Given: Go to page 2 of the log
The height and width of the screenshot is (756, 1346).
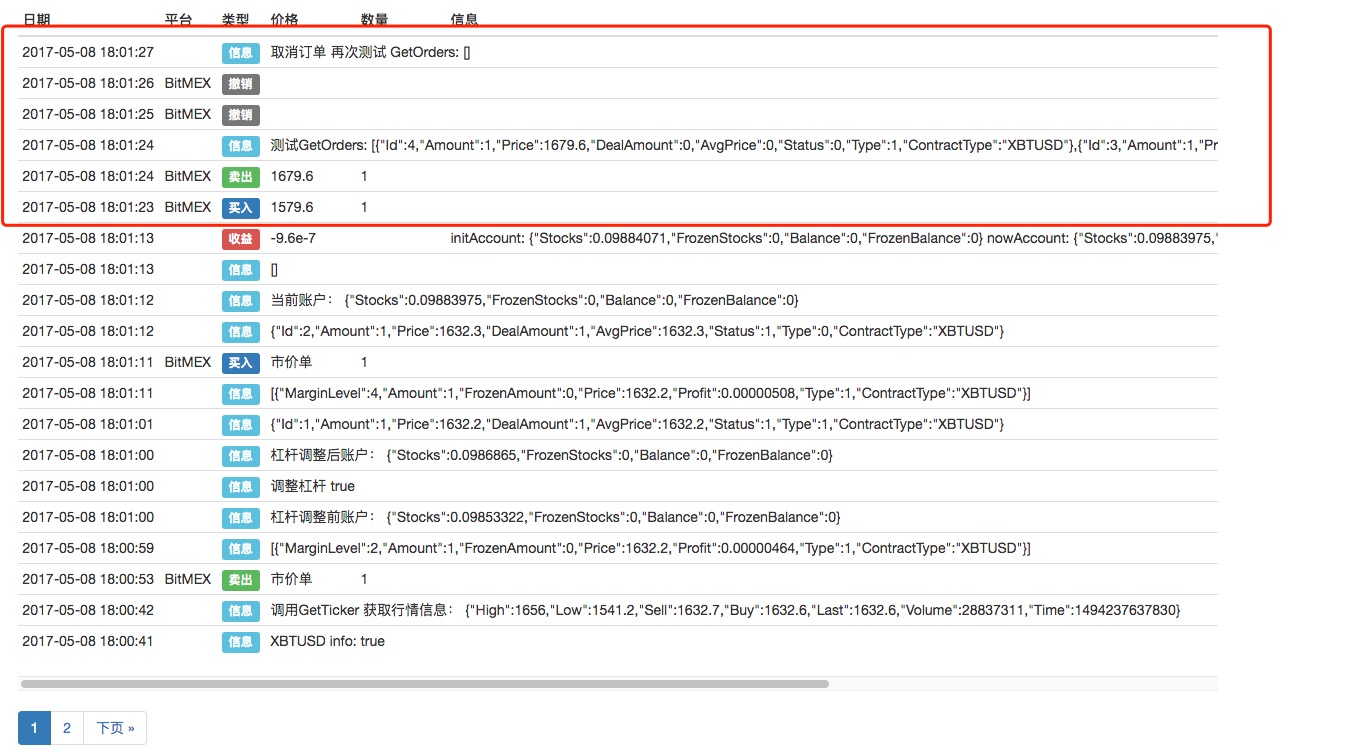Looking at the screenshot, I should pos(67,728).
